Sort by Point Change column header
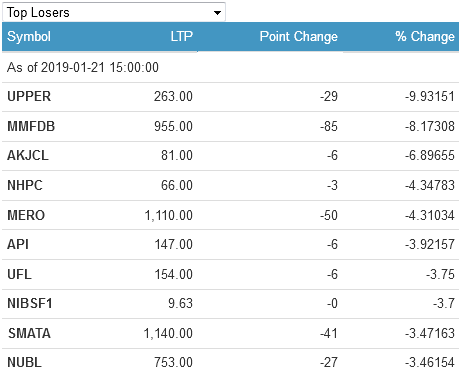Screen dimensions: 459x371 click(x=299, y=36)
